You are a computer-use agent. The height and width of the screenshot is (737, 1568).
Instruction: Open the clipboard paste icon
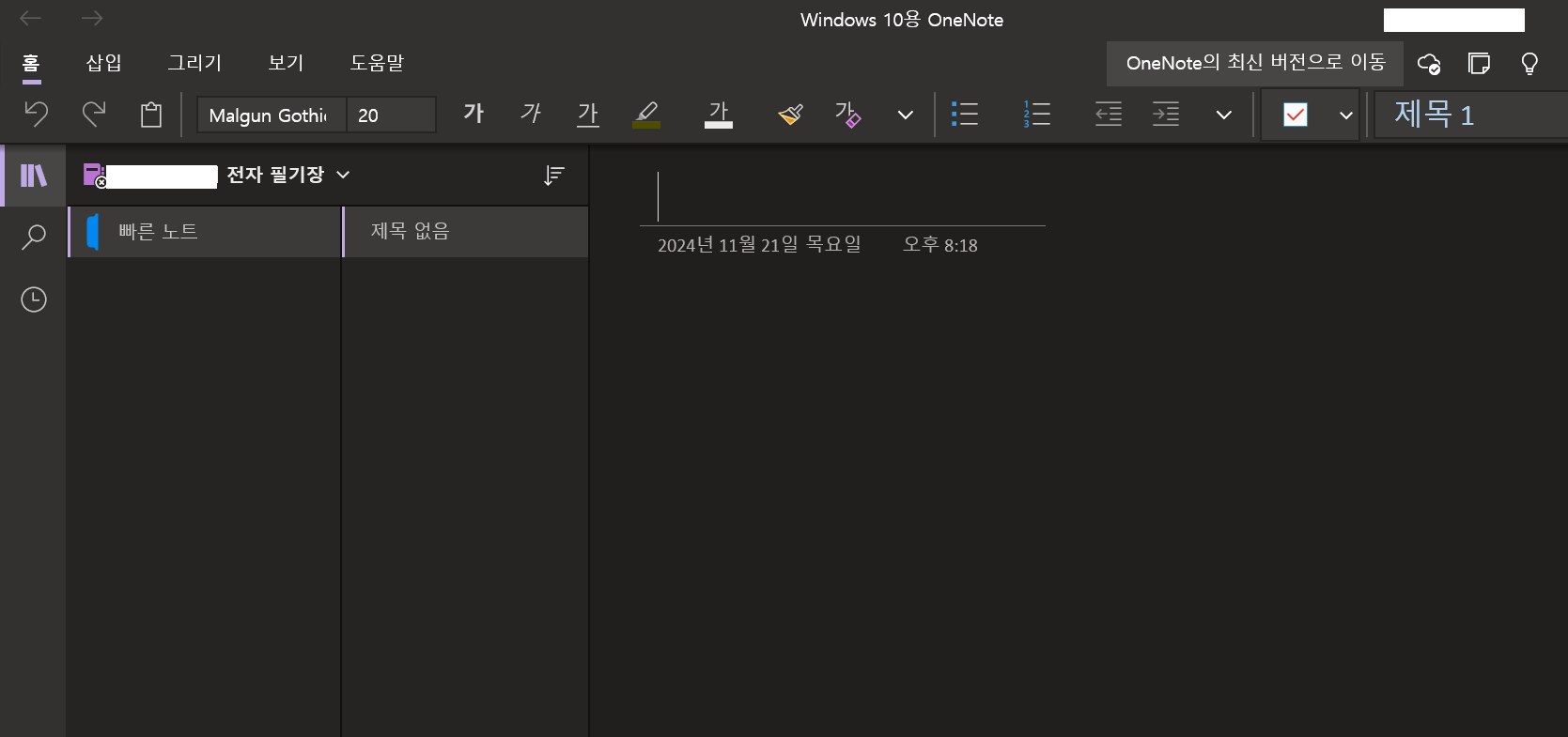pos(150,115)
